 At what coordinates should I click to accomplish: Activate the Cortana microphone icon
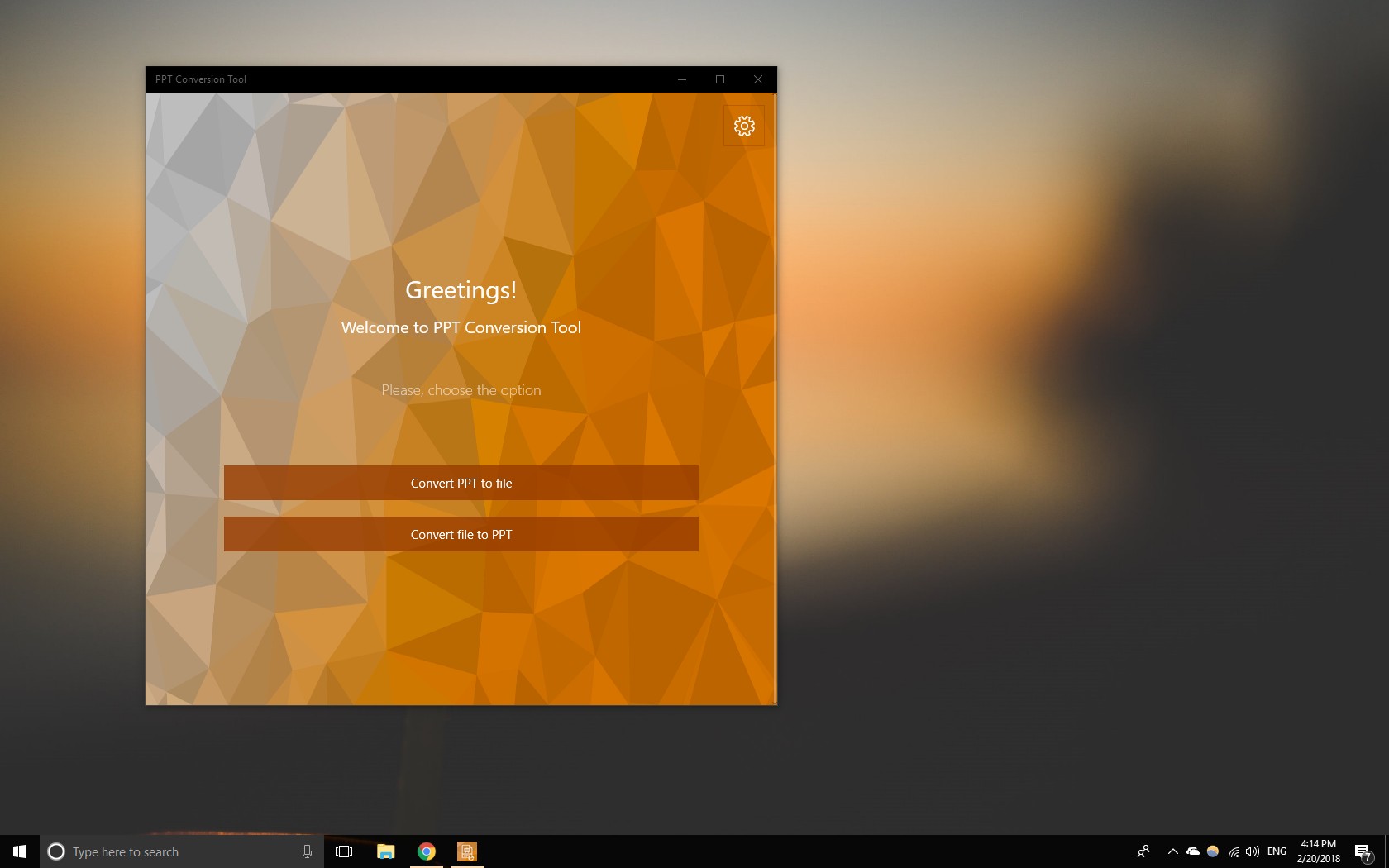point(307,851)
